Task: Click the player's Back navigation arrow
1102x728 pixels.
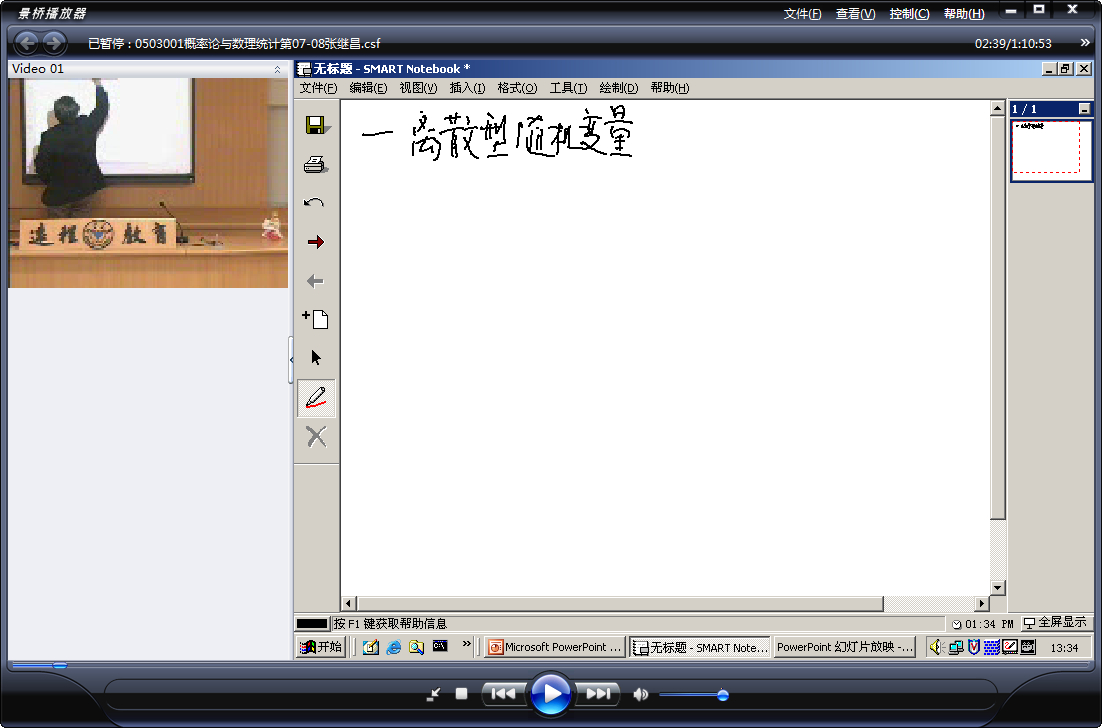Action: 27,43
